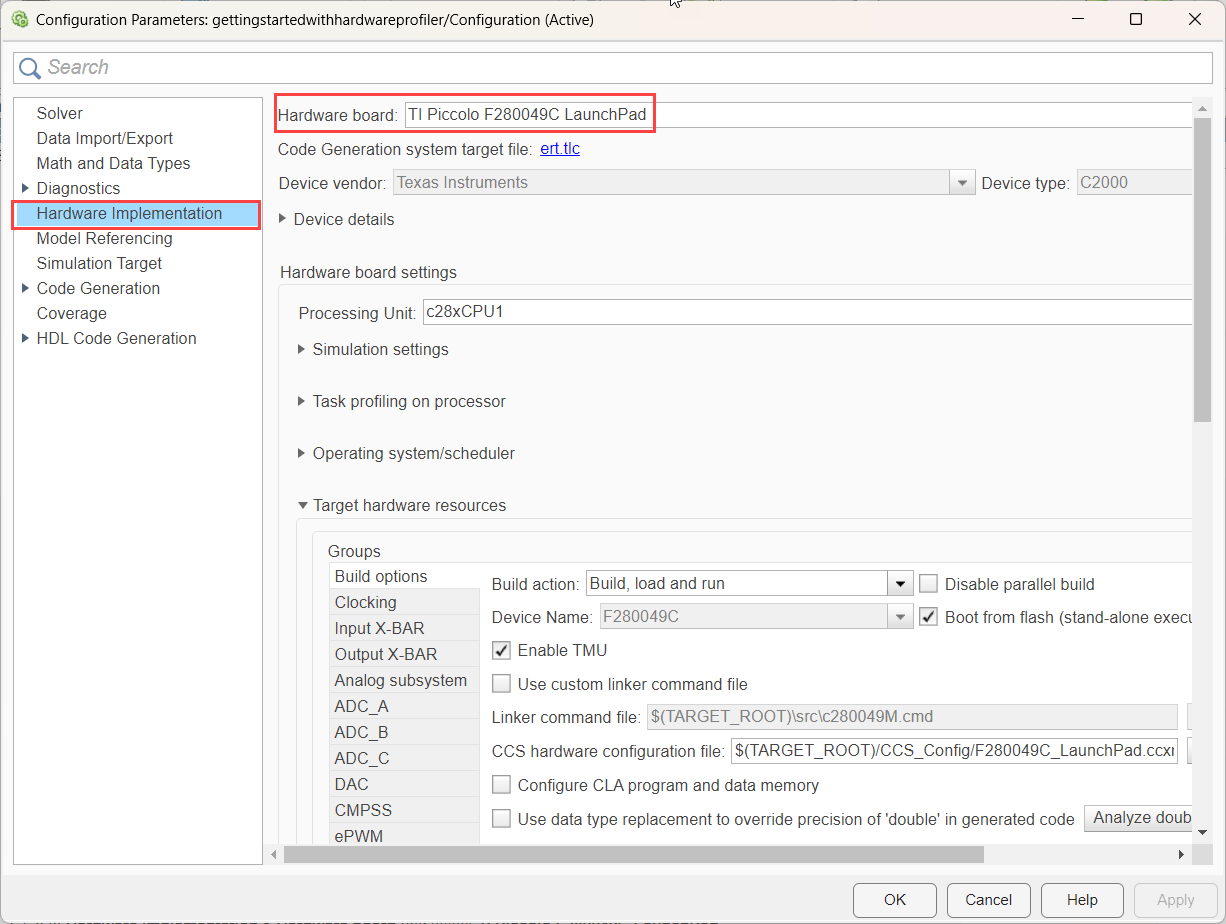Expand Task profiling on processor section
The image size is (1226, 924).
[x=301, y=401]
